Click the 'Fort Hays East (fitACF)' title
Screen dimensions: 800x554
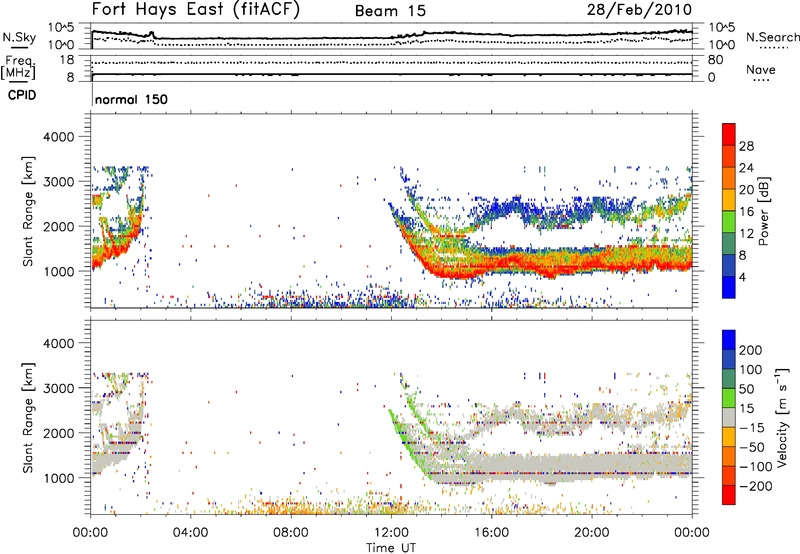(195, 9)
